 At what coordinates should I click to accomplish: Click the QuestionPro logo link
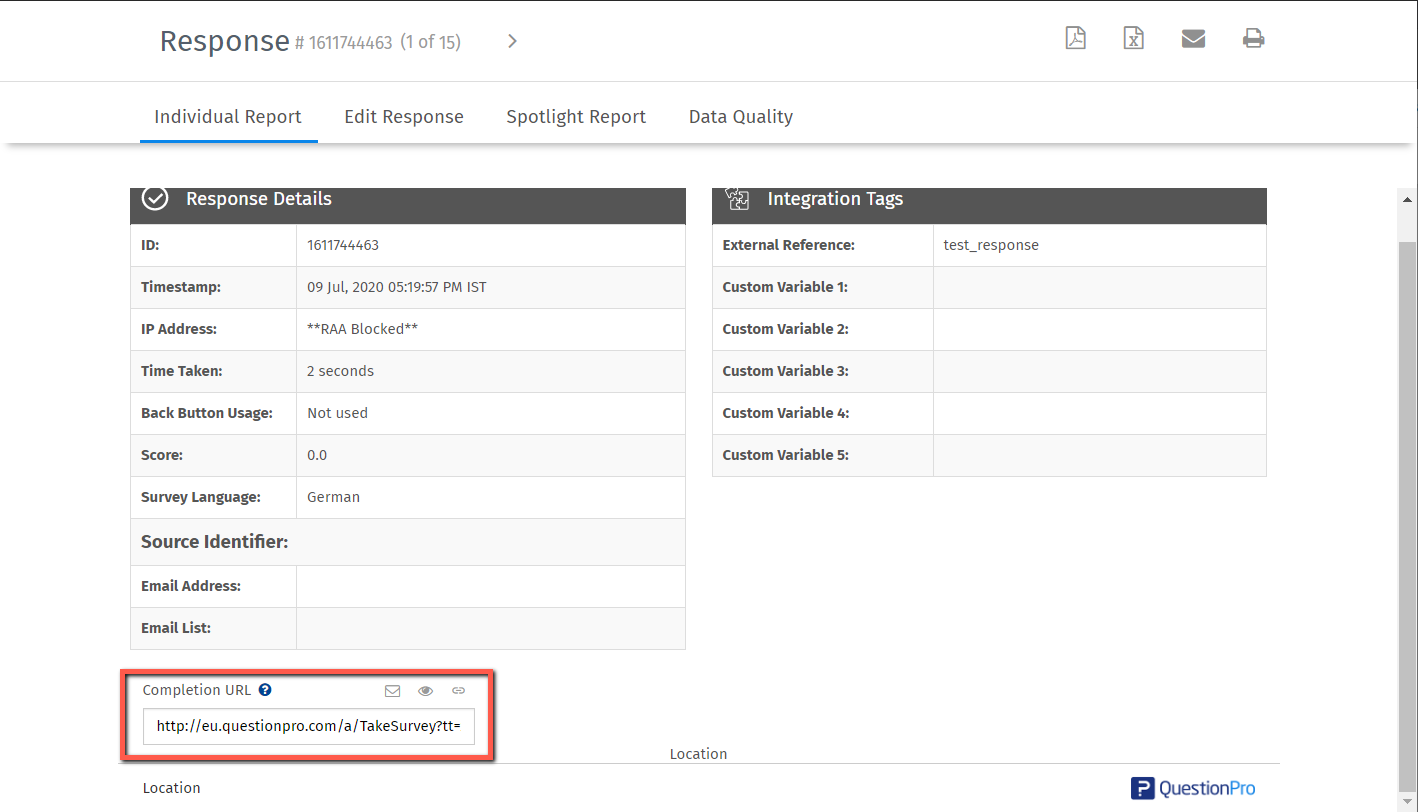click(x=1193, y=788)
